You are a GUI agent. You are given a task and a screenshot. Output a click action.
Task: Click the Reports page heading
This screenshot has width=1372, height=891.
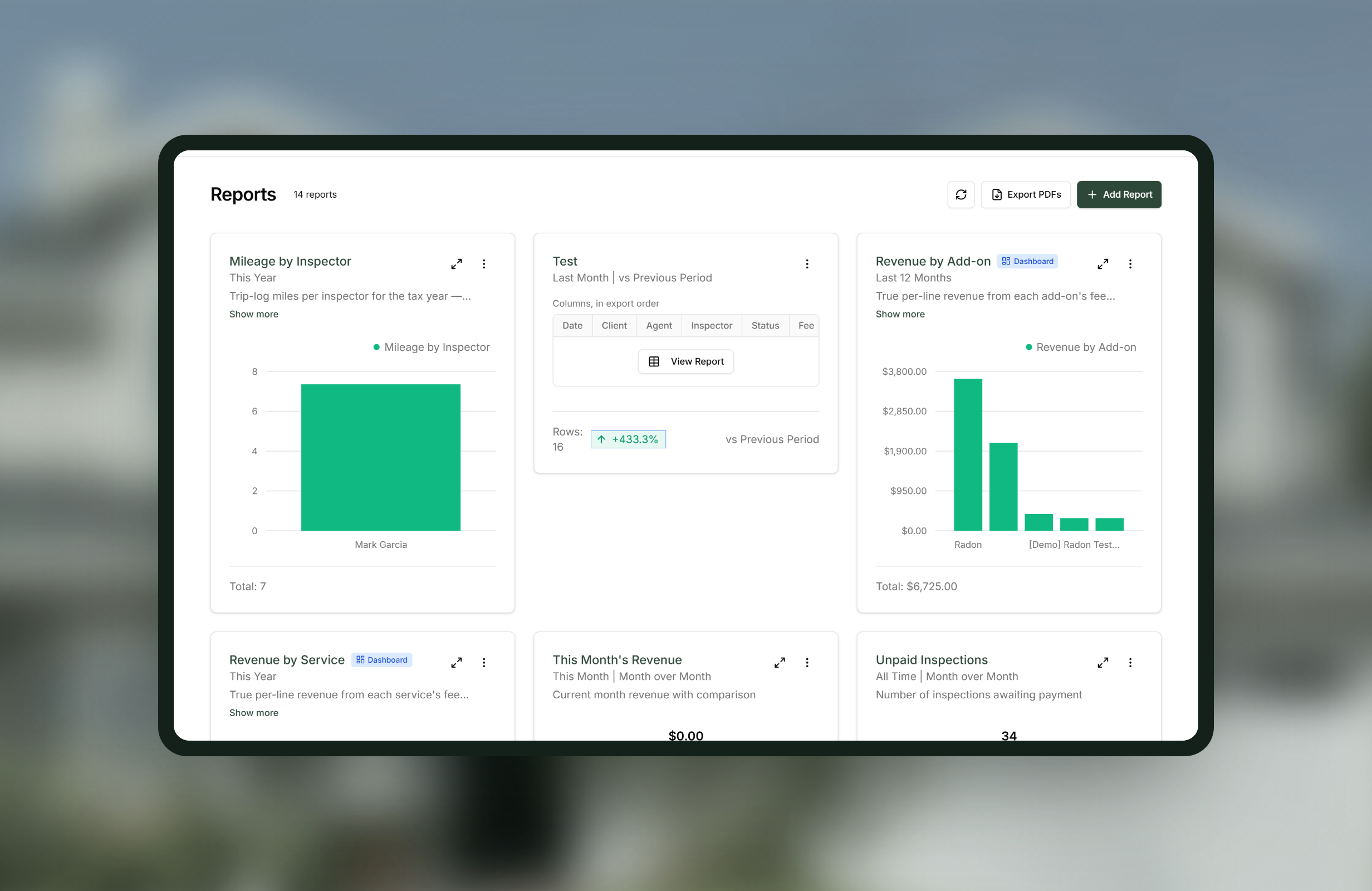point(243,194)
